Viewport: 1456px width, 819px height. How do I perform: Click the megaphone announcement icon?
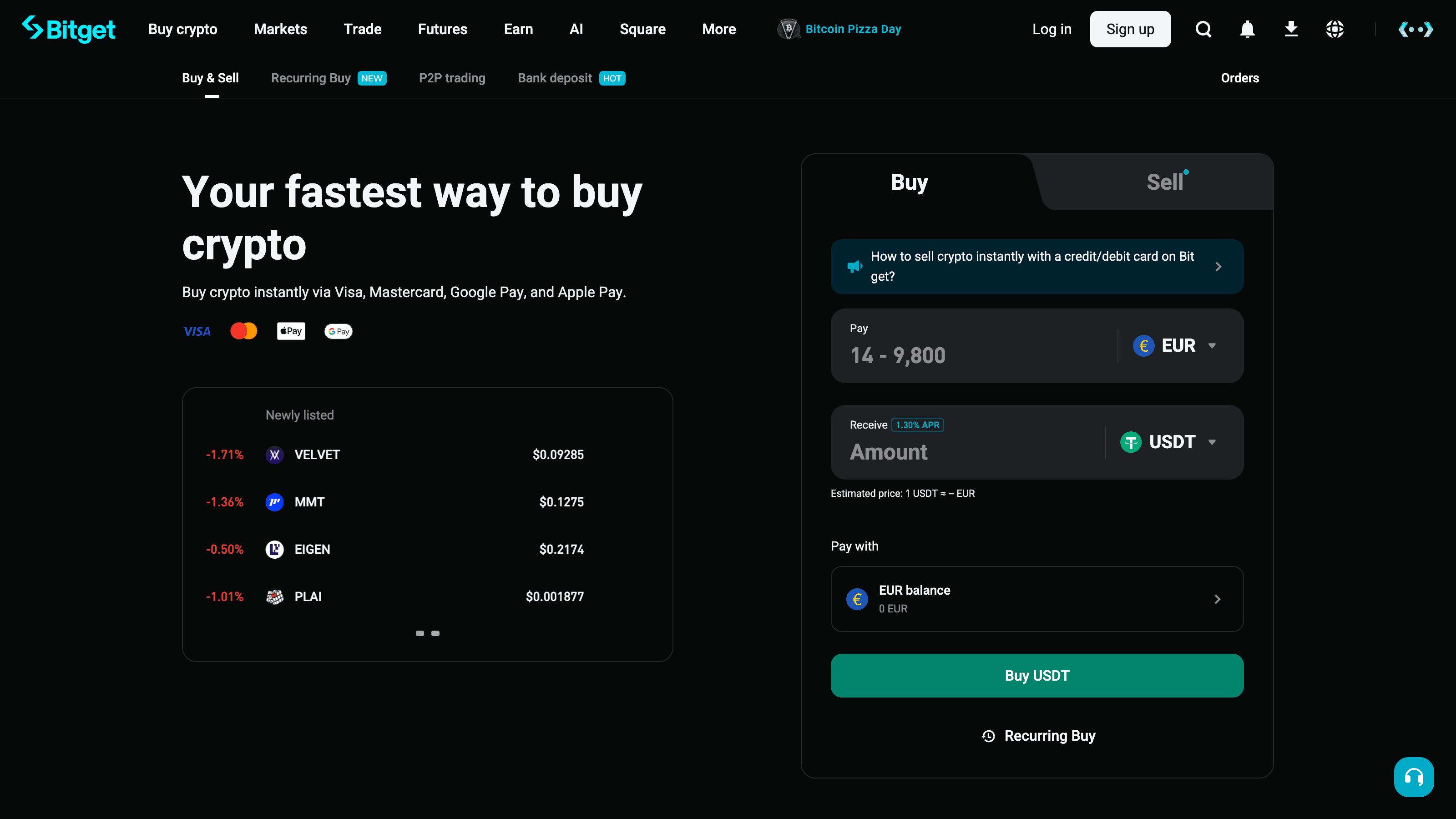click(854, 266)
